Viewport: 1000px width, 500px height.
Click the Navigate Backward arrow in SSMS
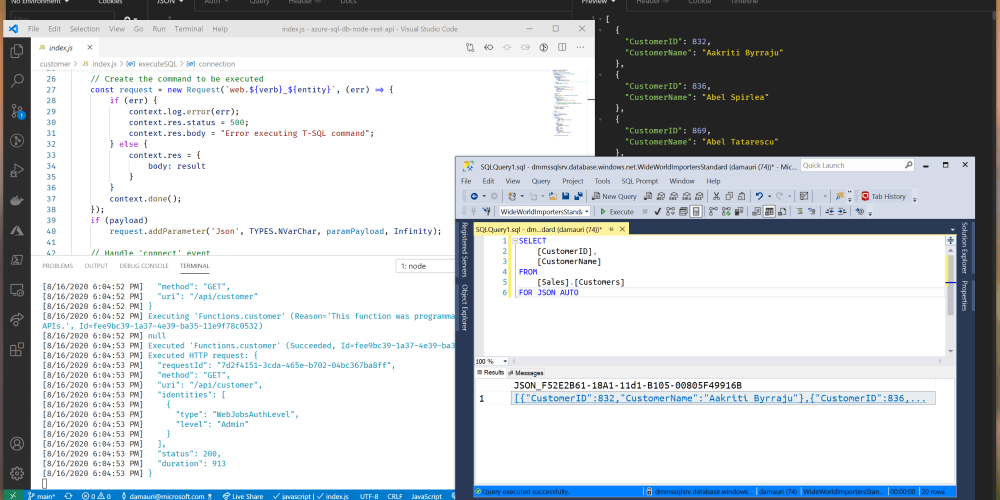[474, 196]
